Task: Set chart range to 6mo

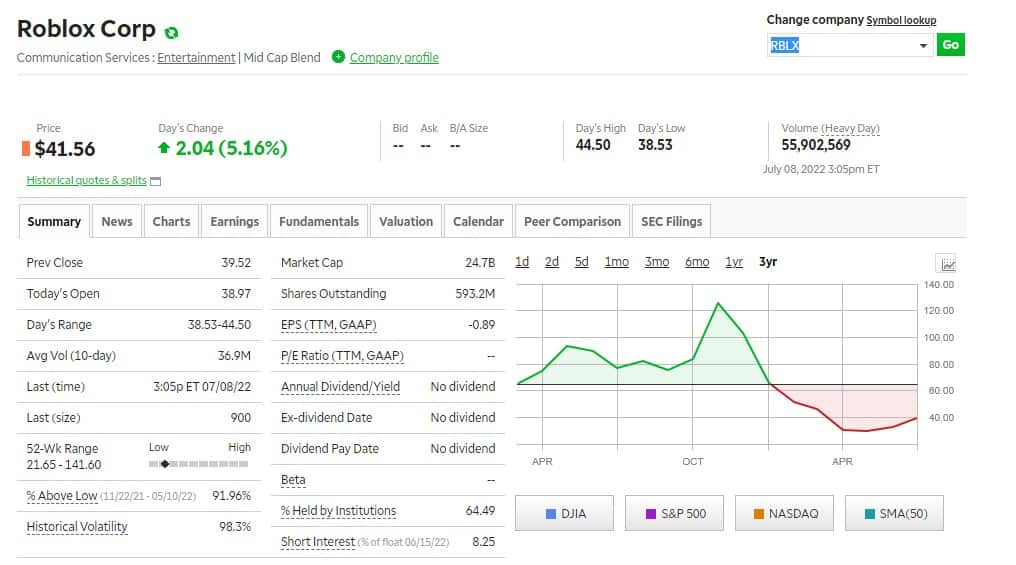Action: click(697, 262)
